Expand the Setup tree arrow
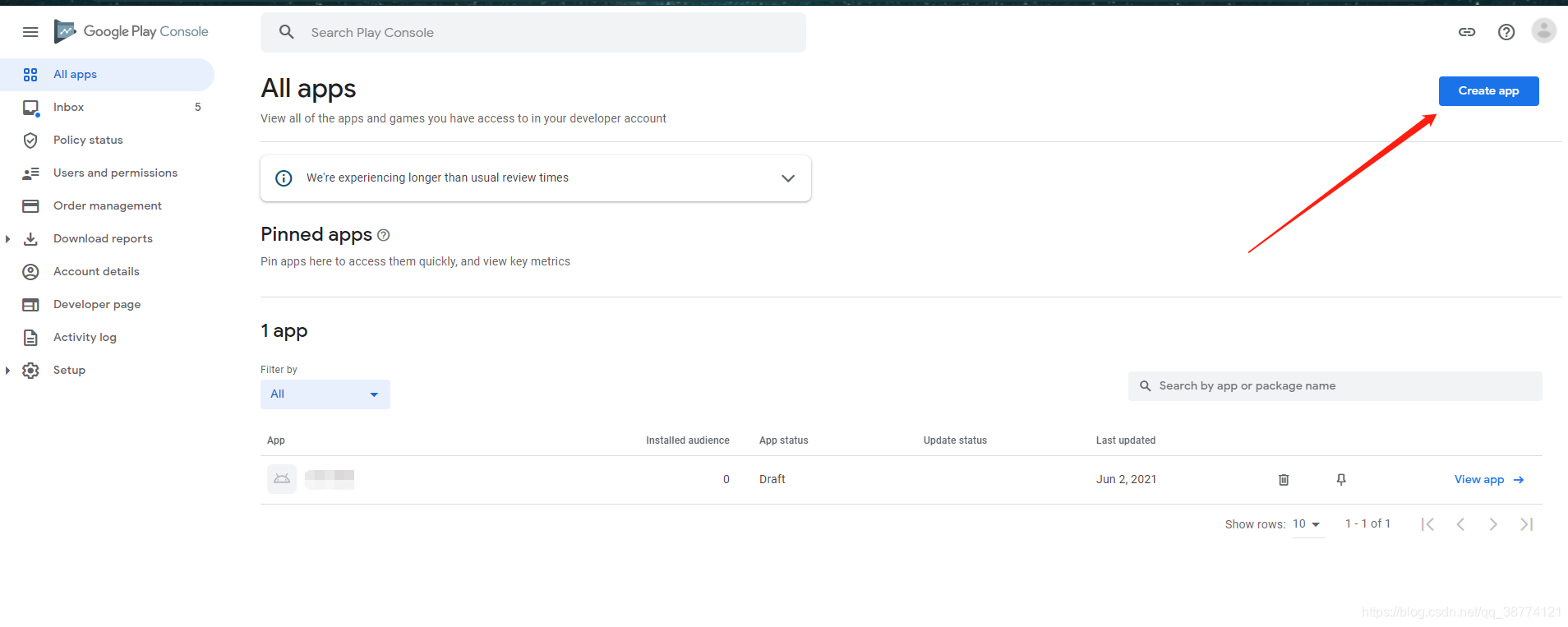This screenshot has height=627, width=1568. (7, 371)
